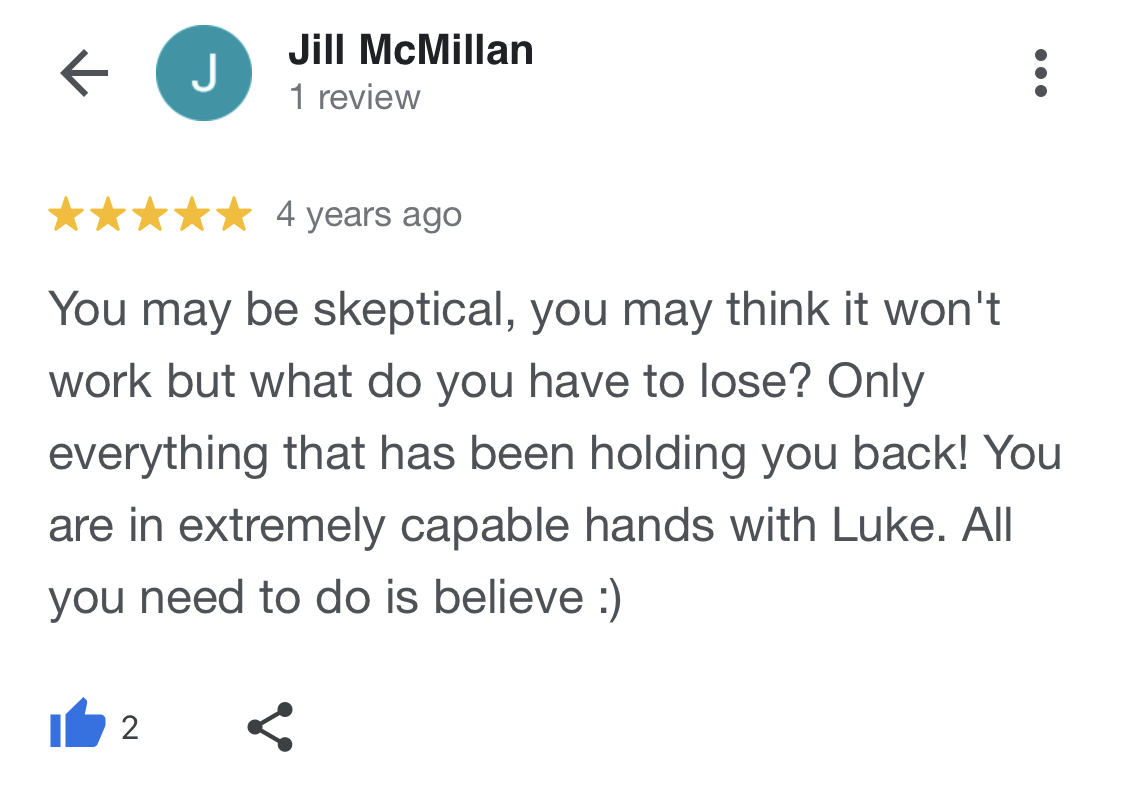Share this review via share icon
This screenshot has width=1125, height=798.
tap(270, 727)
